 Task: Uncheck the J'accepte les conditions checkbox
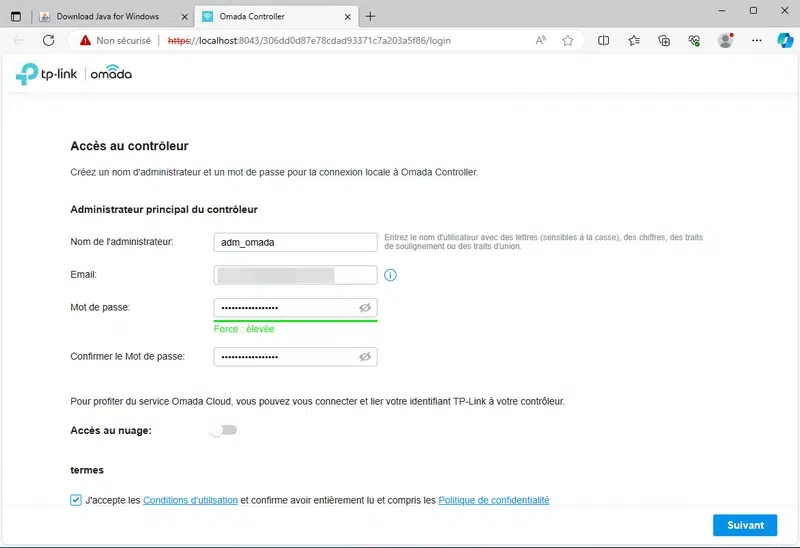point(76,500)
